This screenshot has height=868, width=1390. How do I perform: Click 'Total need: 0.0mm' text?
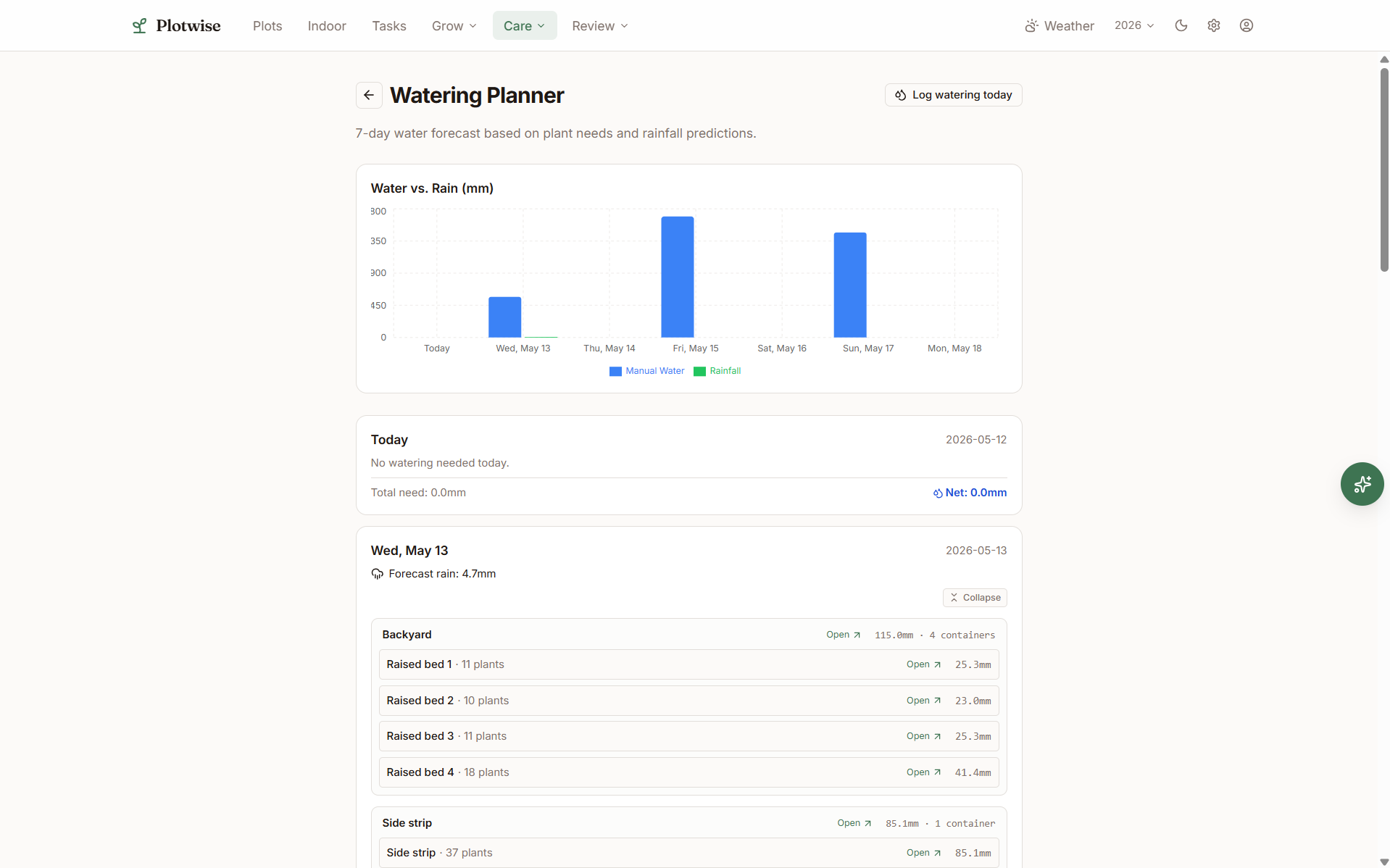click(418, 493)
